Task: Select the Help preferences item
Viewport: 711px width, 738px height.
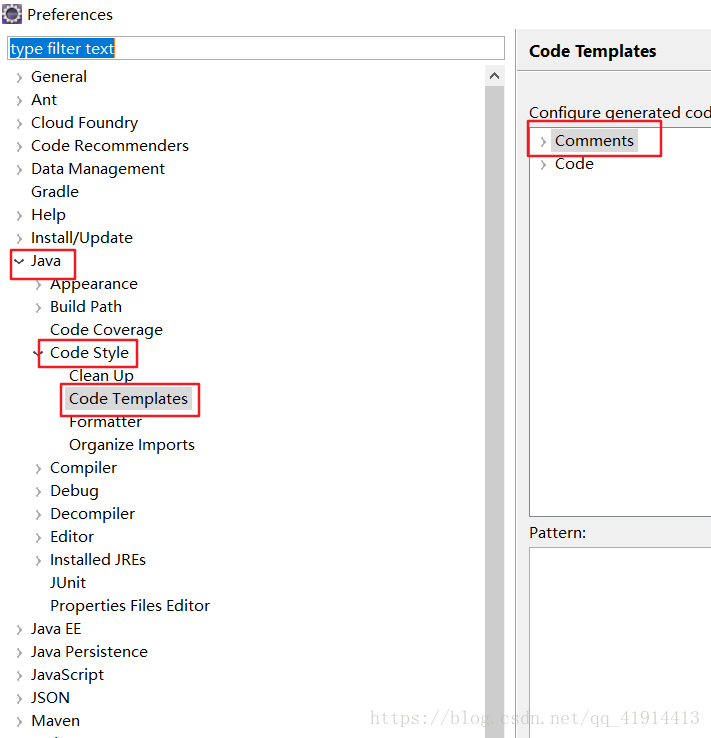Action: coord(48,215)
